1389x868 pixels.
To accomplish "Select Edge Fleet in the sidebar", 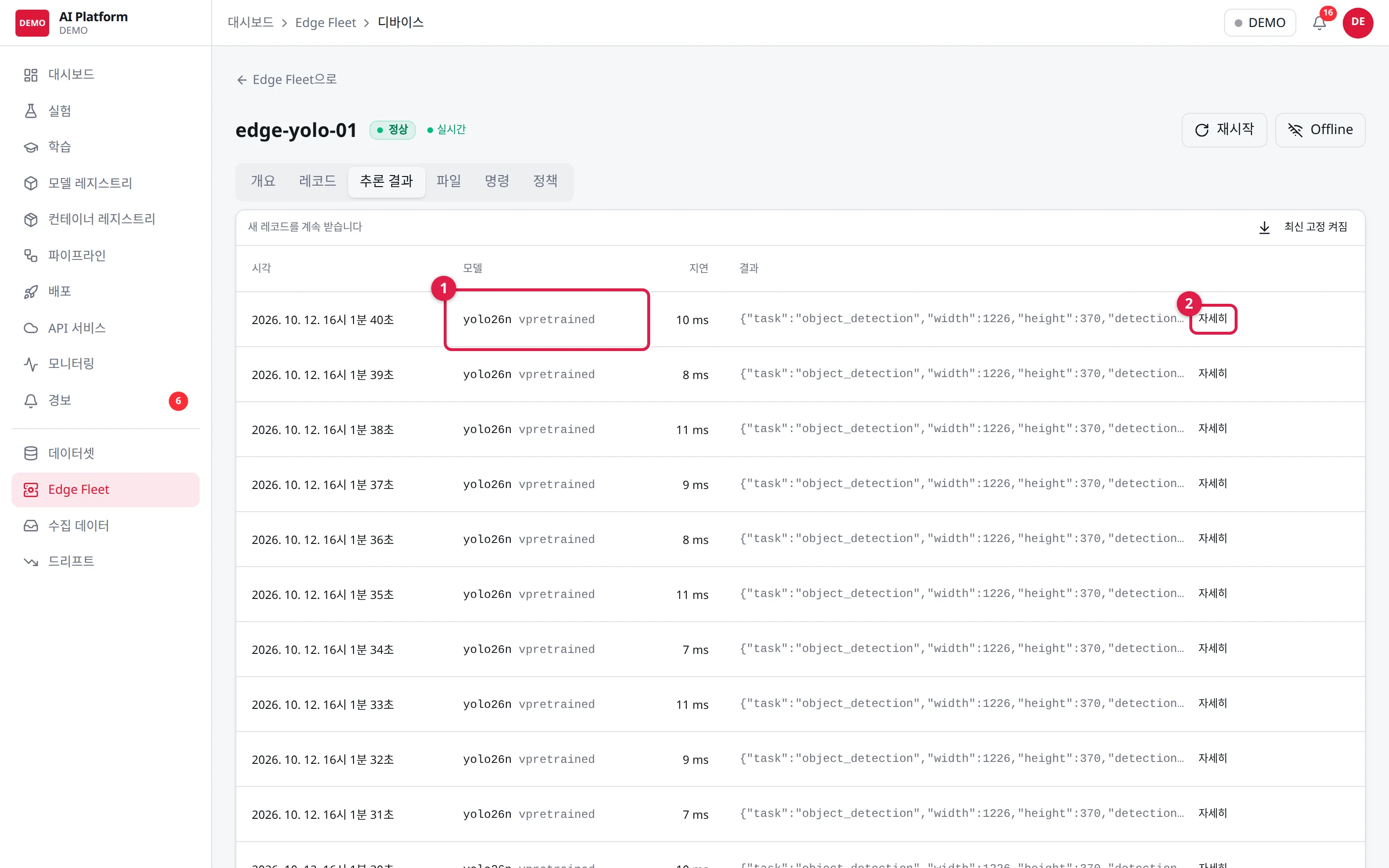I will [x=106, y=489].
